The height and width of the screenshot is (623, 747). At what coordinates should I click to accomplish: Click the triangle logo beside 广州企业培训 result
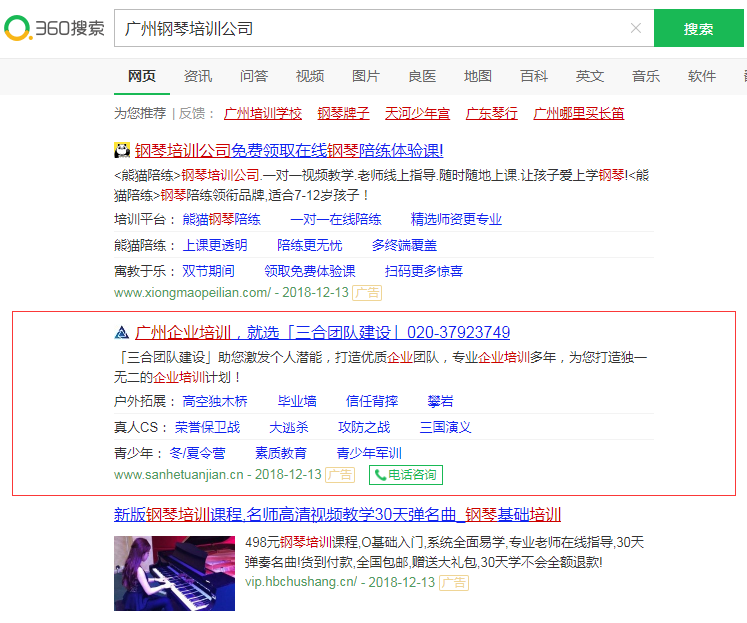tap(122, 333)
